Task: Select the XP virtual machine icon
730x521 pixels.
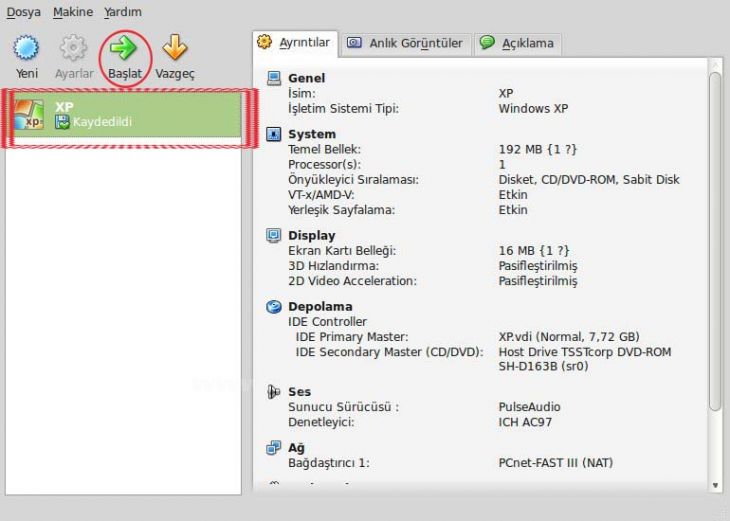Action: (x=29, y=115)
